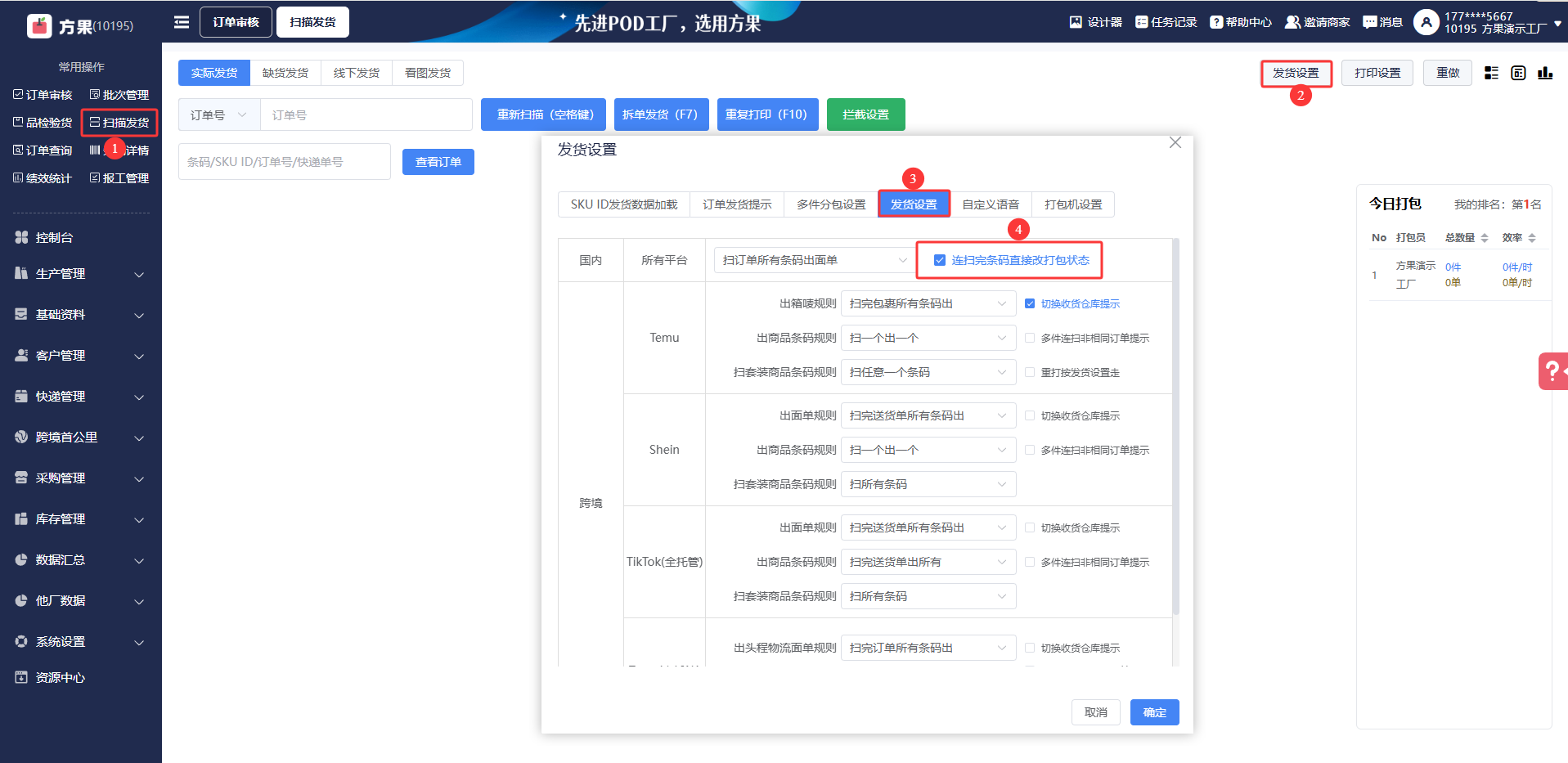Open the red help question-mark floating icon

click(1551, 371)
